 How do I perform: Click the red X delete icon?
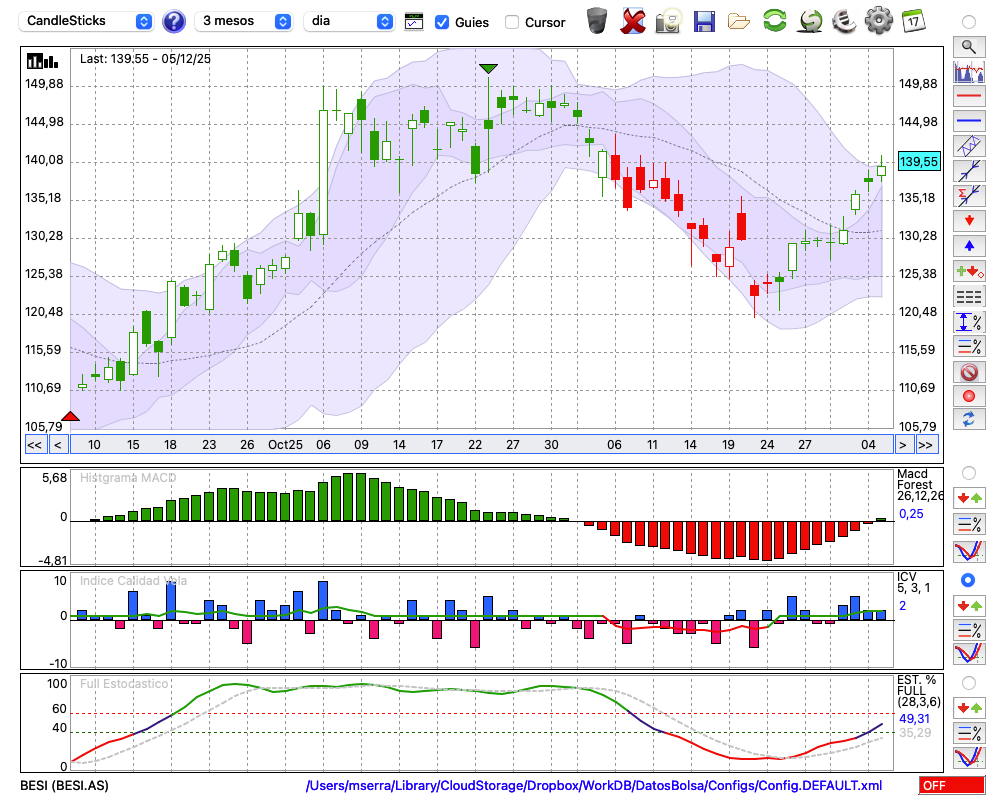[x=633, y=21]
